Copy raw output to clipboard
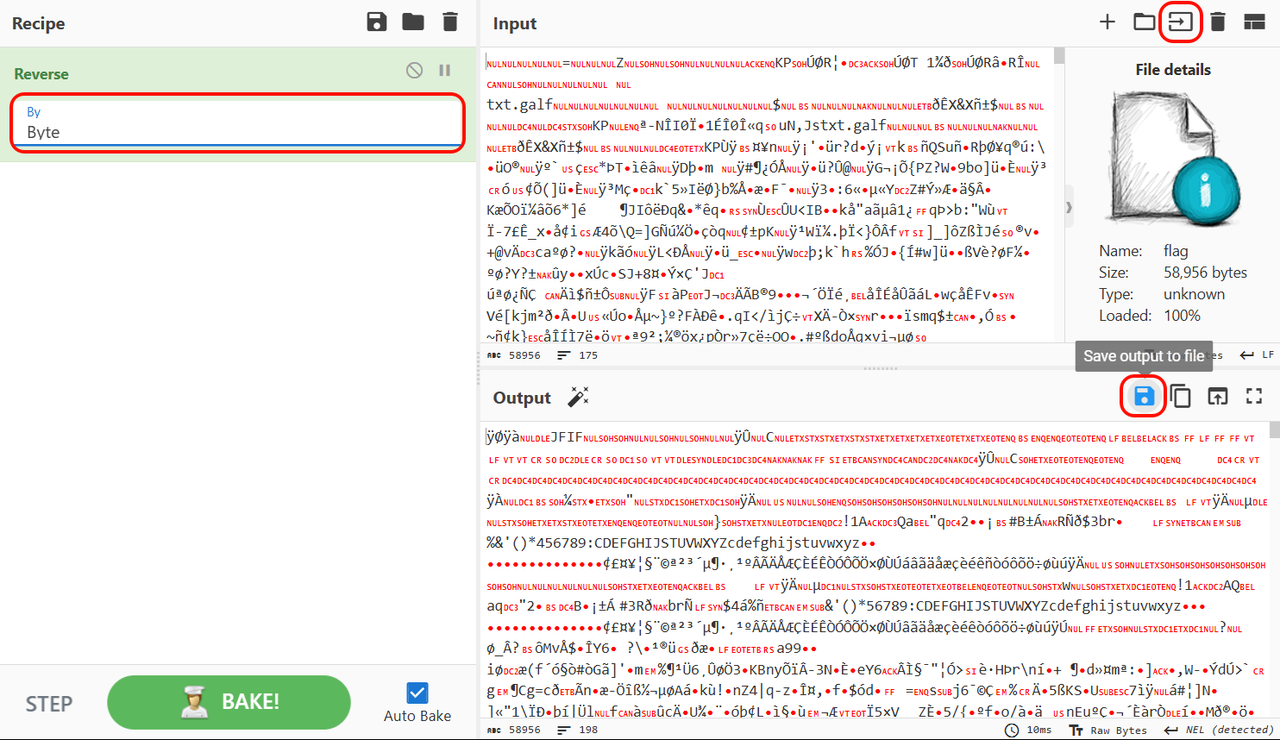 tap(1181, 397)
